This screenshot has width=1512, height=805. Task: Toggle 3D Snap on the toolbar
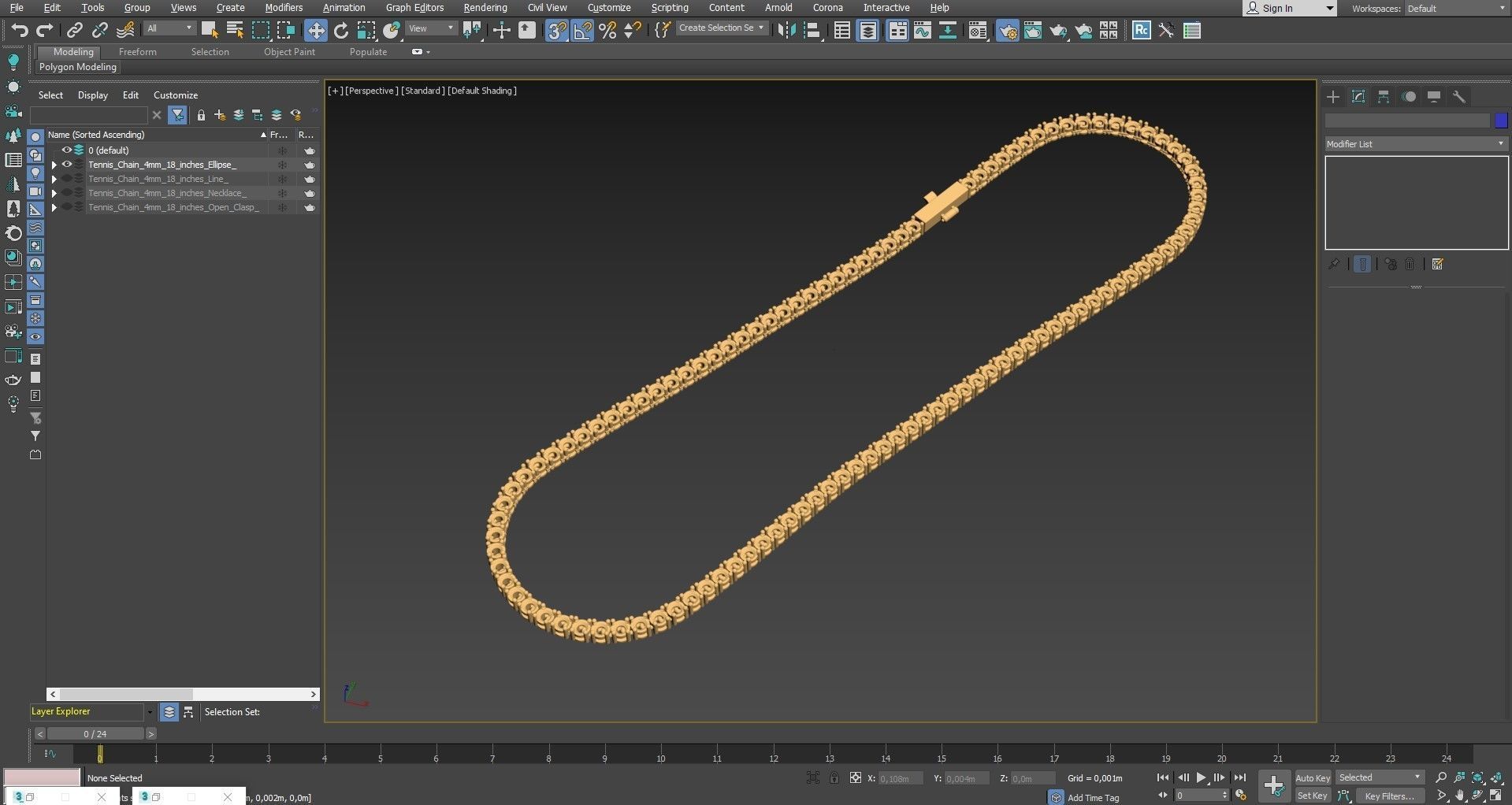tap(557, 31)
